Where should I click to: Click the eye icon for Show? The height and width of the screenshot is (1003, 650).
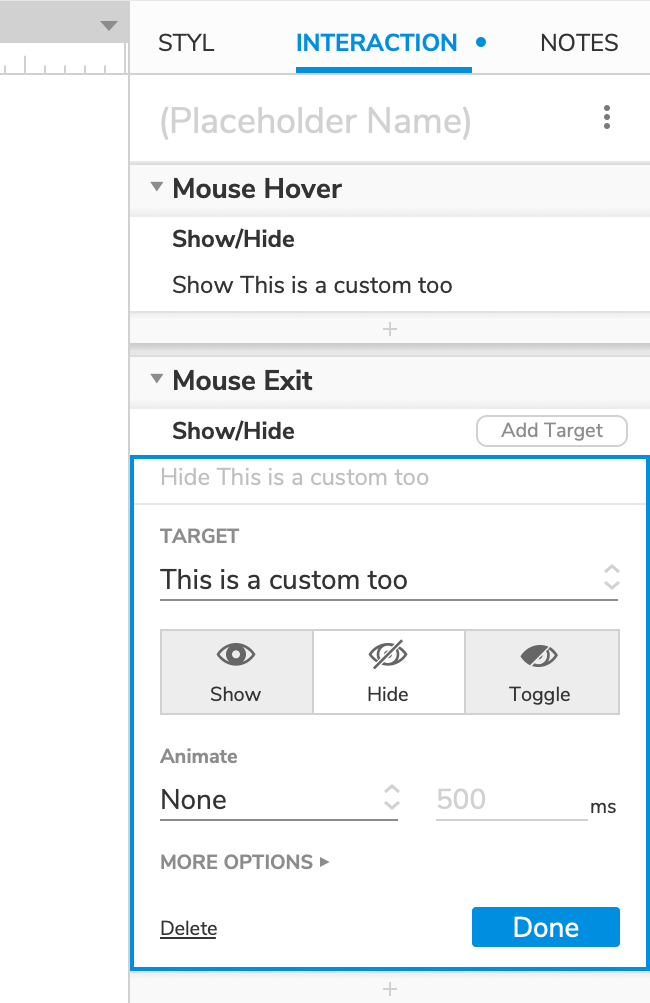(236, 655)
